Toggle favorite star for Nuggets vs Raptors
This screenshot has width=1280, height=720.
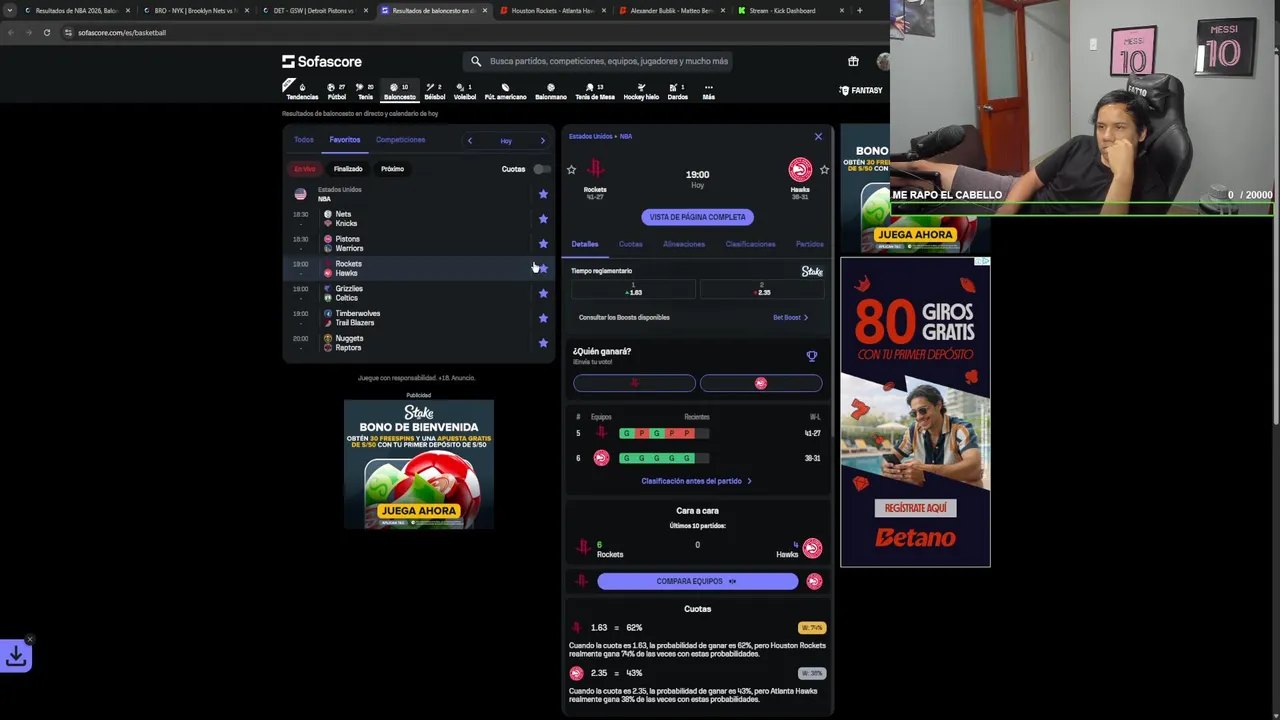point(543,343)
